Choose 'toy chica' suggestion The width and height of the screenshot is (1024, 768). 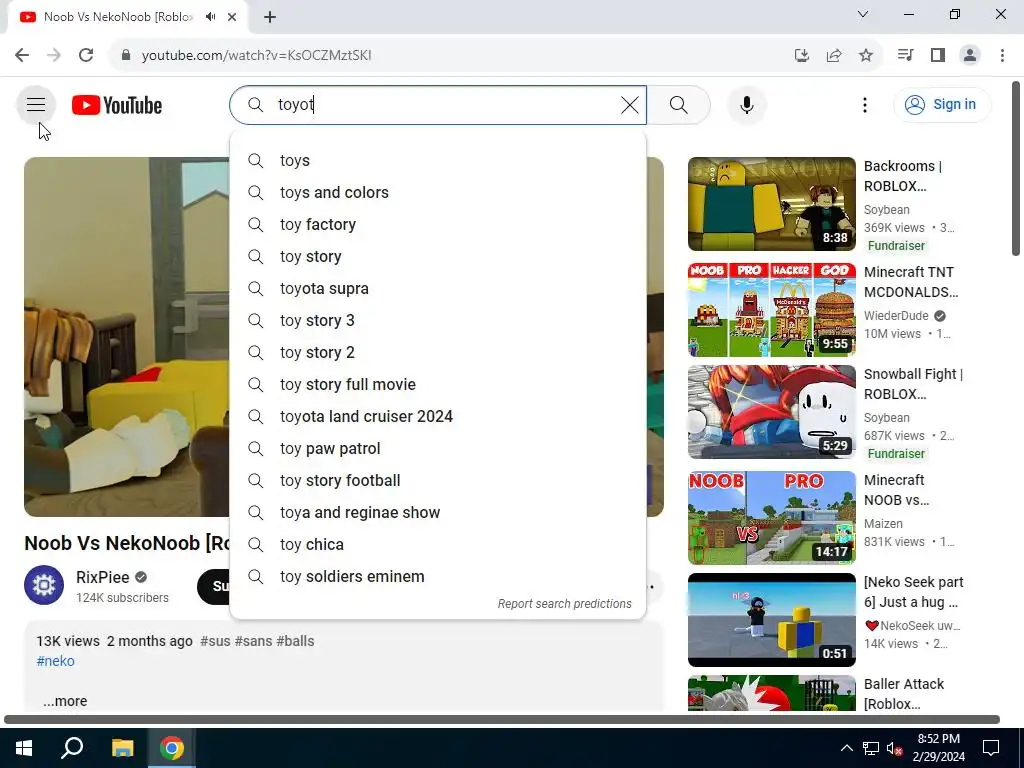tap(438, 545)
